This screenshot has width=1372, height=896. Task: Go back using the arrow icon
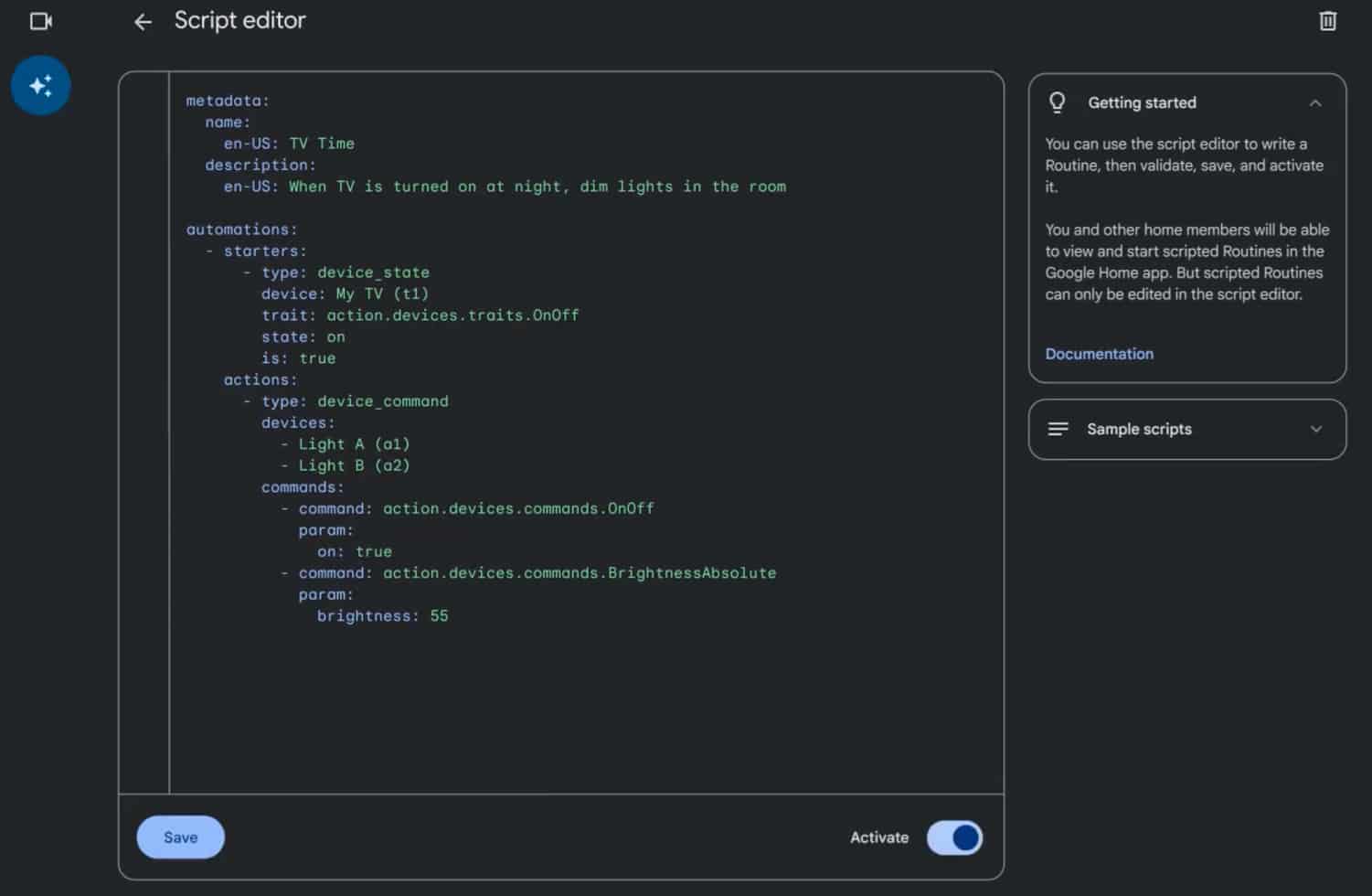click(x=143, y=22)
